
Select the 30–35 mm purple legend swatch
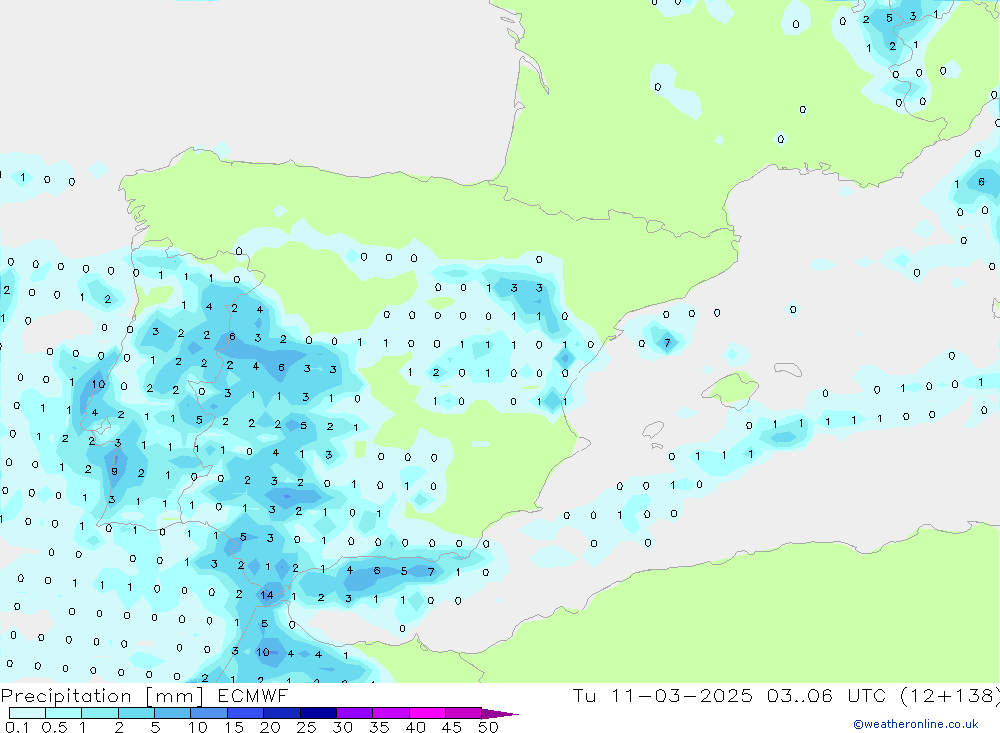click(x=355, y=713)
